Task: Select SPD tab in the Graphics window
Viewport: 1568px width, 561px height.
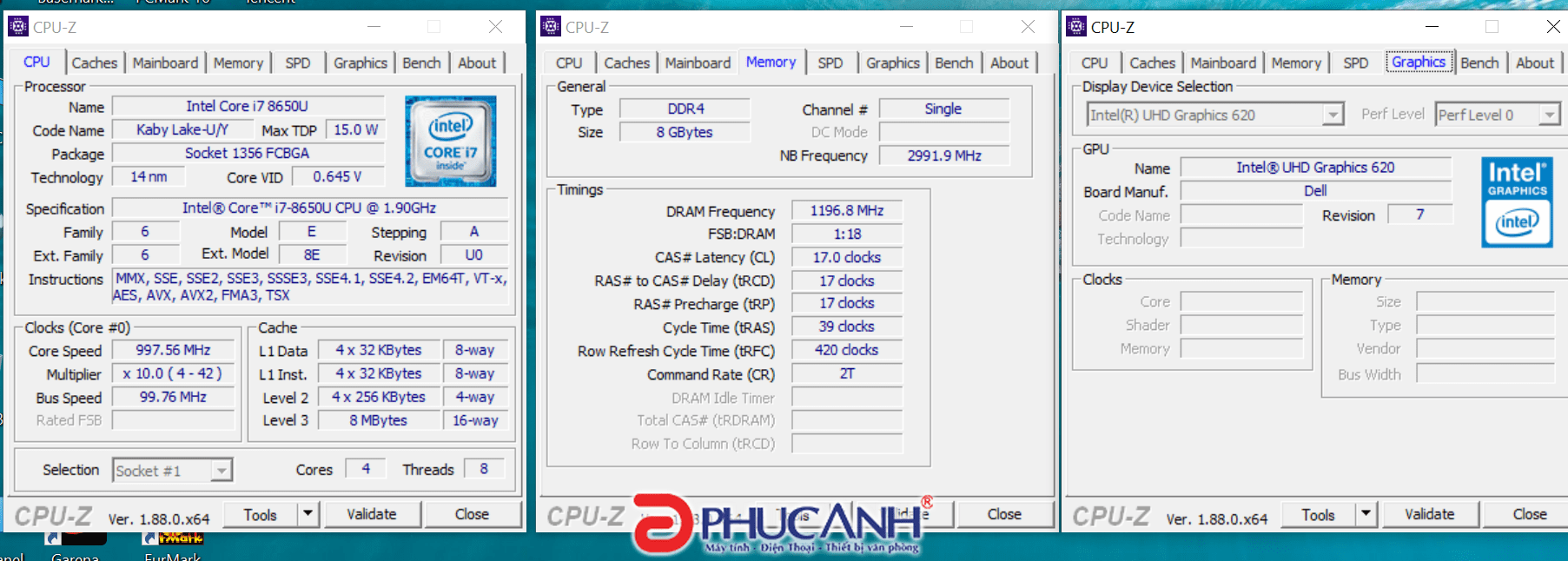Action: [1356, 63]
